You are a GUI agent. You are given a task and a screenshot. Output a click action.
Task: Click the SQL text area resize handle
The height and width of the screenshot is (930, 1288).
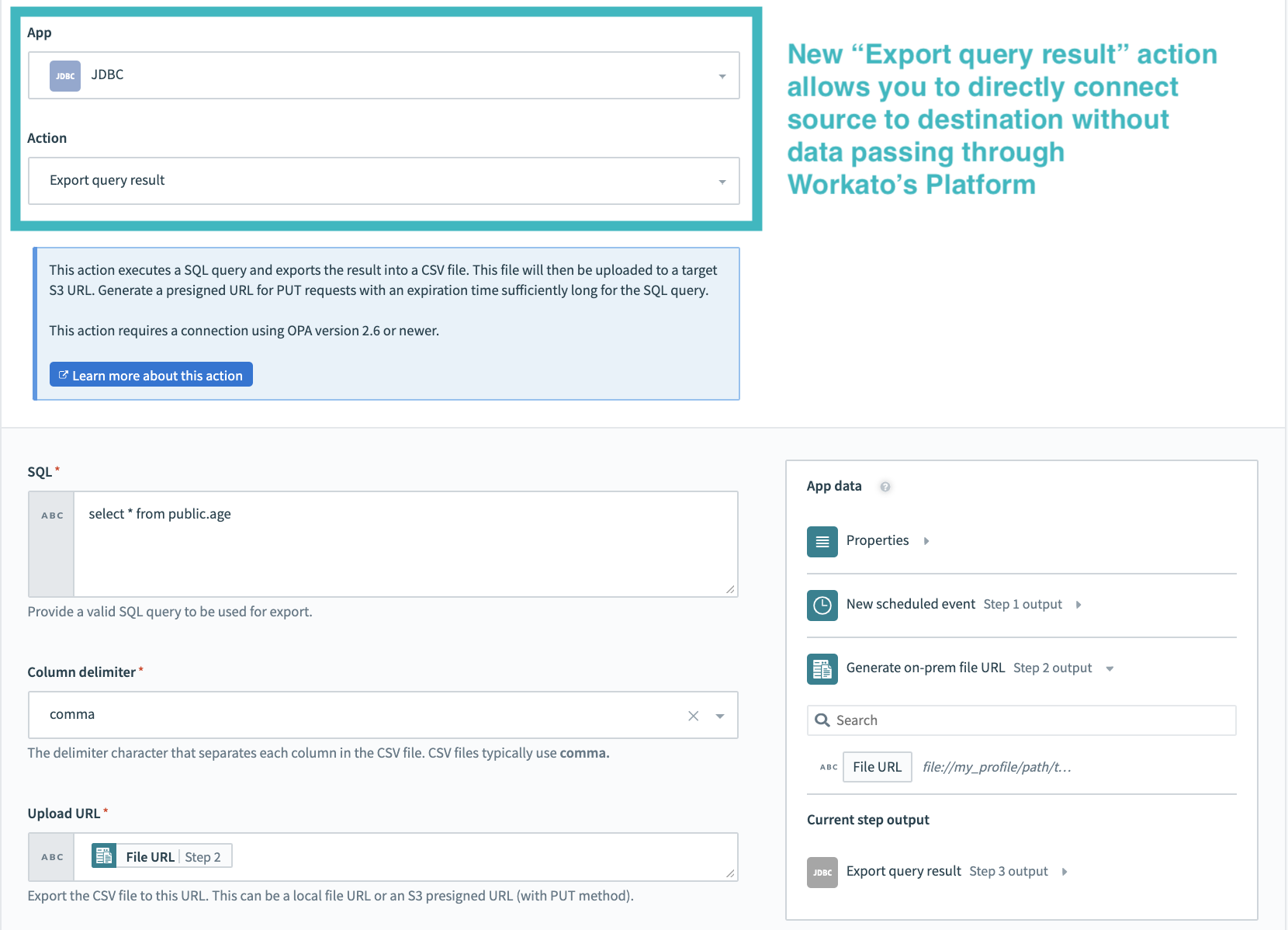pyautogui.click(x=730, y=589)
